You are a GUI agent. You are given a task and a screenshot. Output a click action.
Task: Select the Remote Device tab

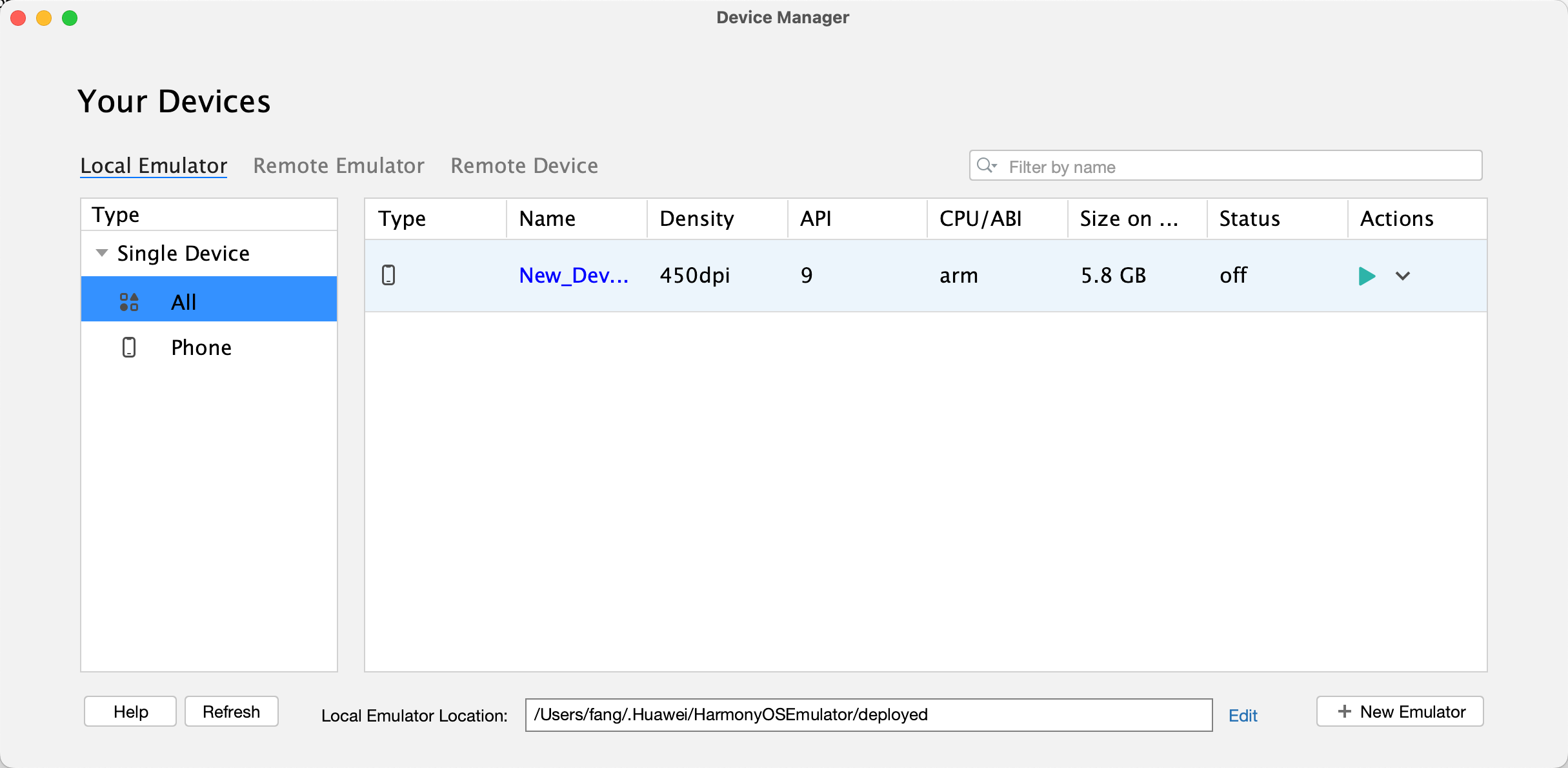(524, 165)
